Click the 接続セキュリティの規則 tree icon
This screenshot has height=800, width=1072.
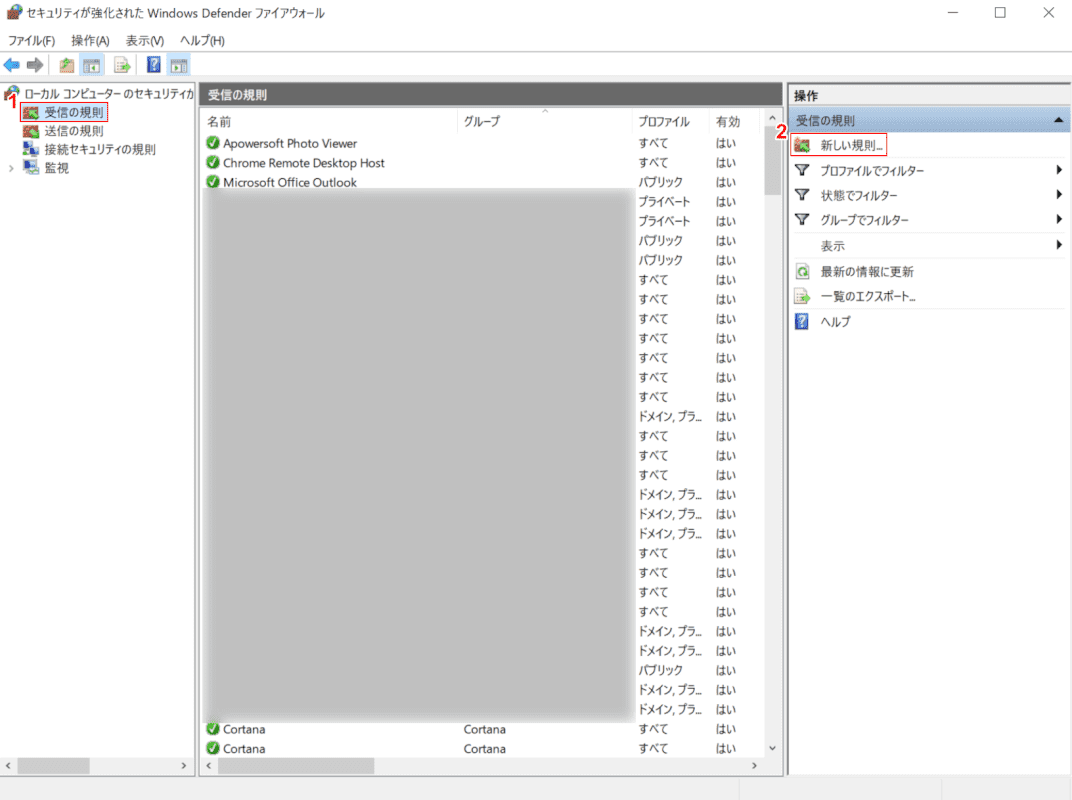click(x=31, y=149)
